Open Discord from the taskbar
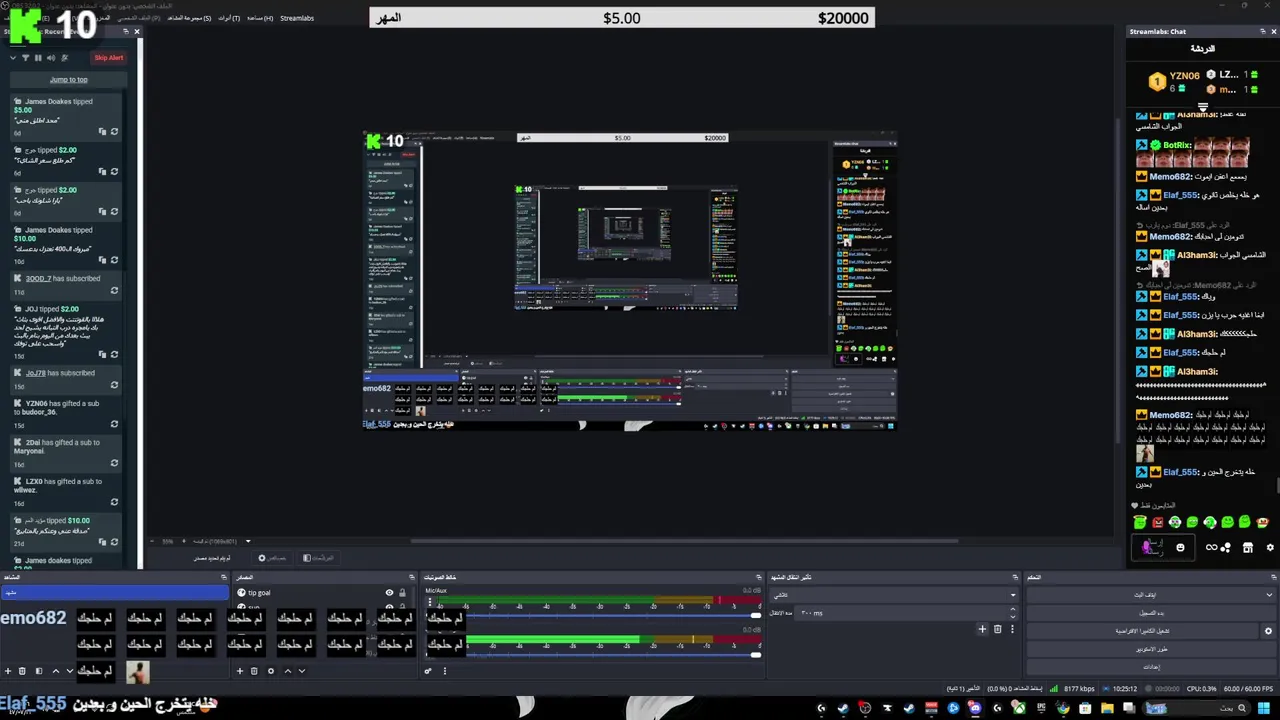 point(975,708)
